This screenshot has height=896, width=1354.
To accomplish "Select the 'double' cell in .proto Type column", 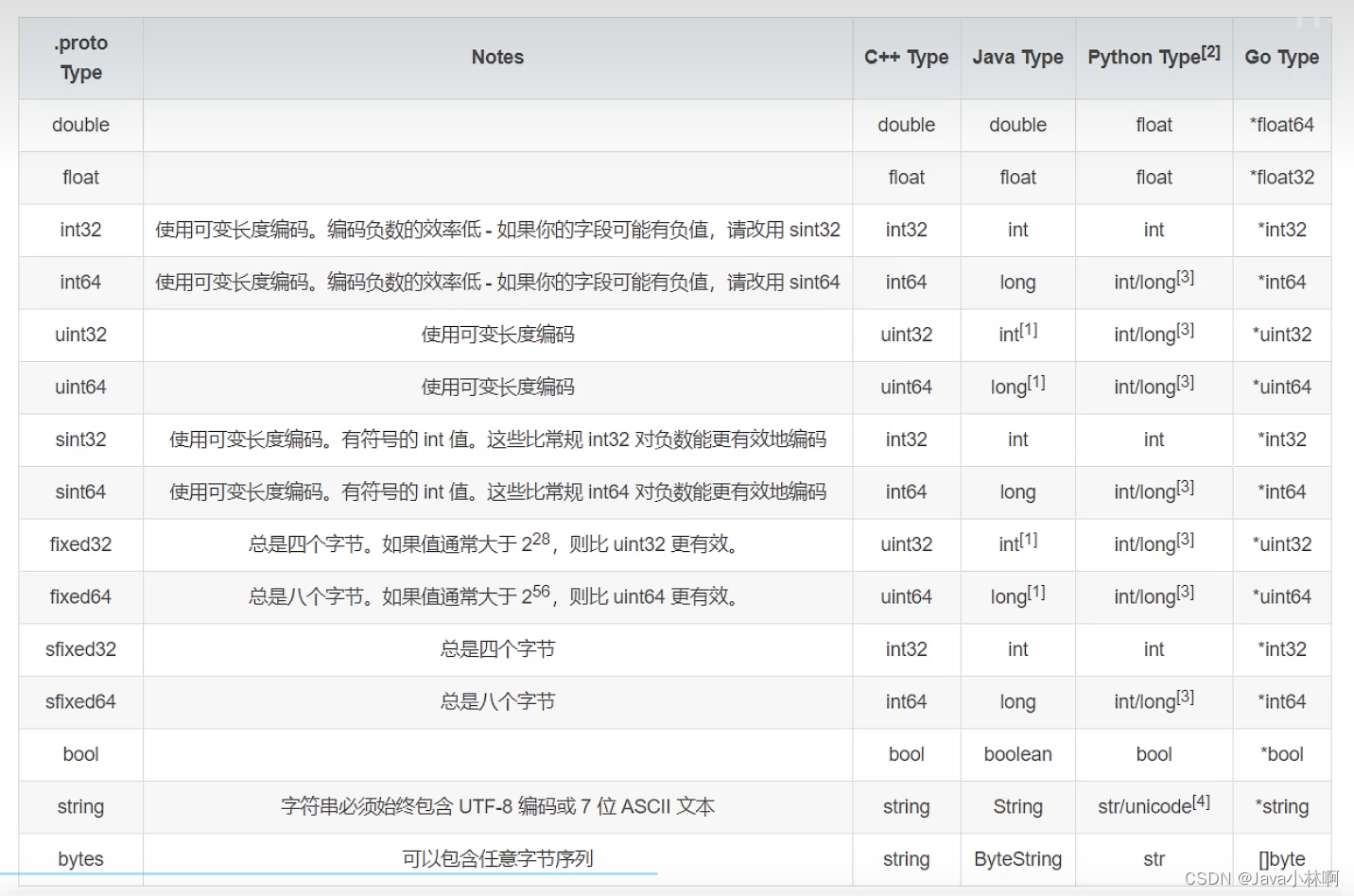I will point(80,125).
